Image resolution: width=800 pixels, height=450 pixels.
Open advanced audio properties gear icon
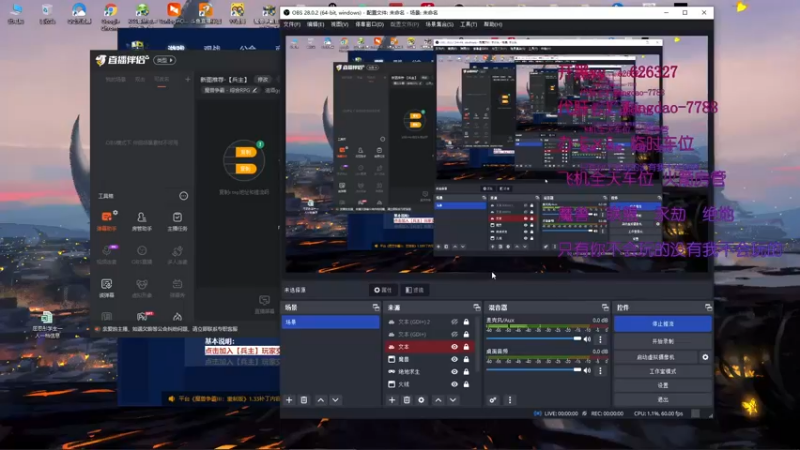click(493, 400)
